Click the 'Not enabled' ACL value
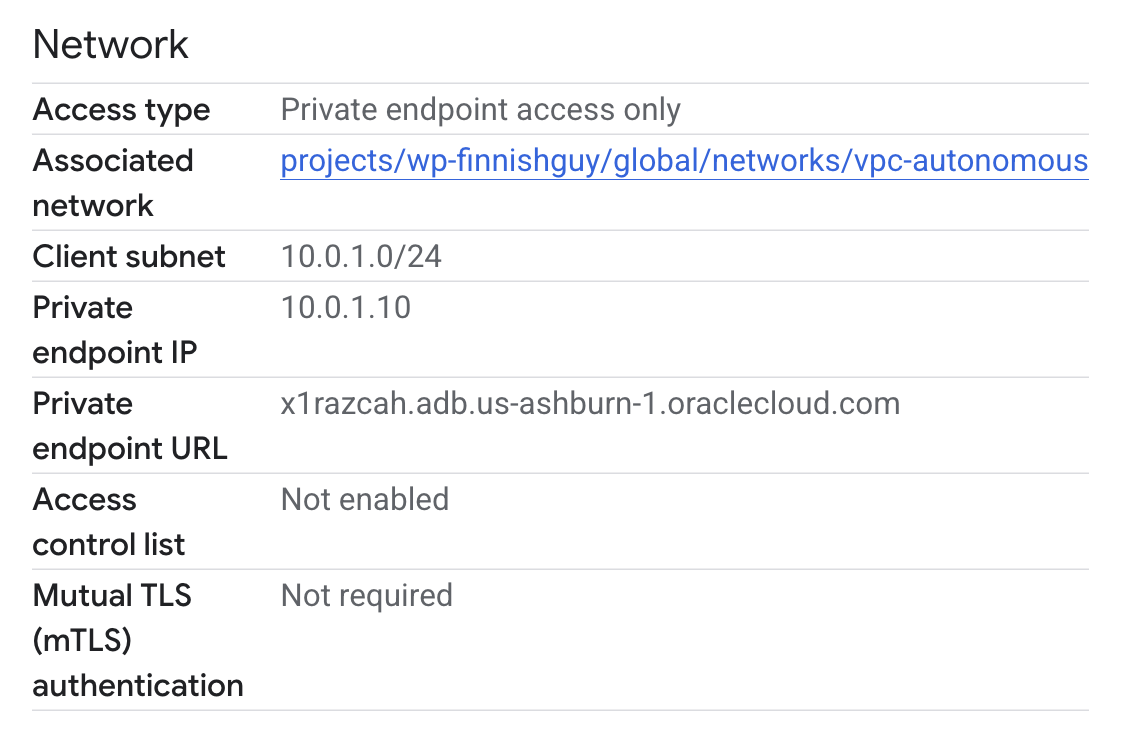1144x748 pixels. tap(365, 500)
